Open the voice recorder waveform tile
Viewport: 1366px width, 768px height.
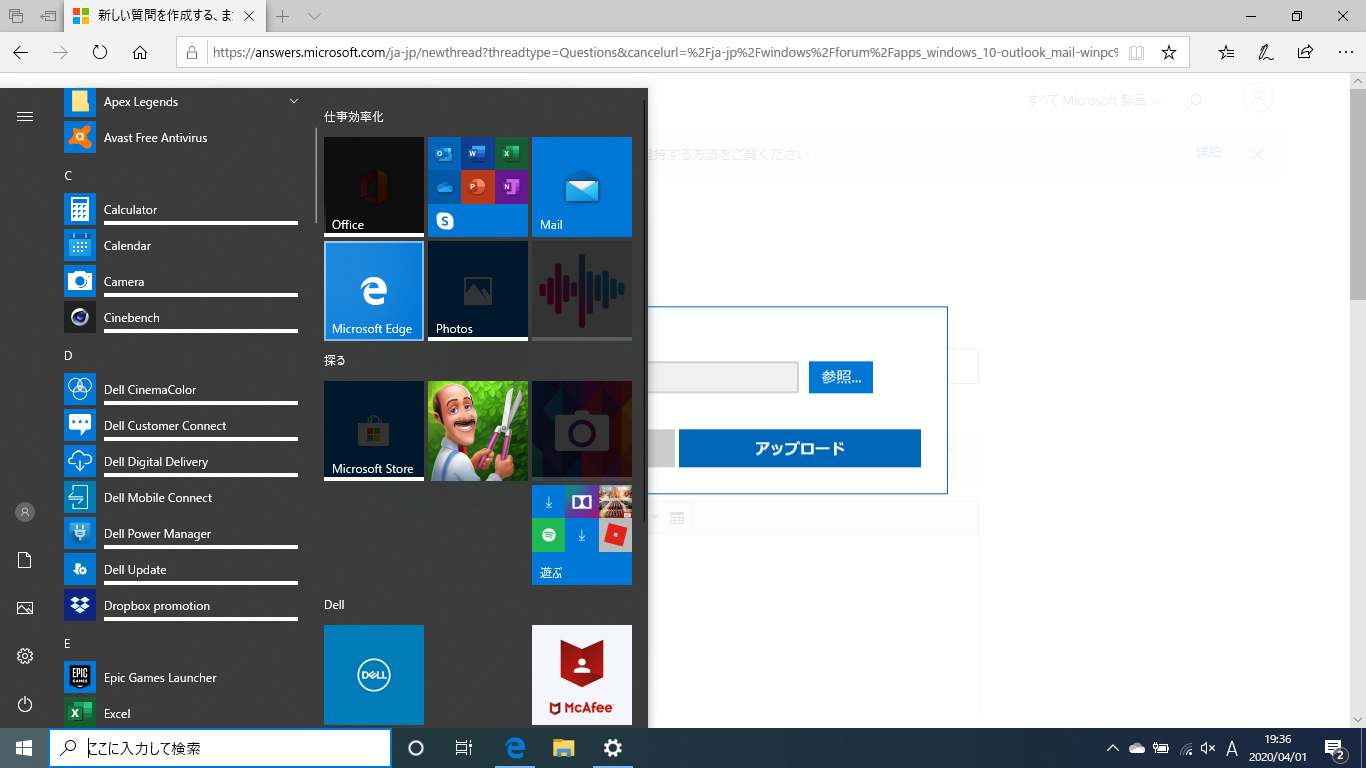tap(582, 291)
